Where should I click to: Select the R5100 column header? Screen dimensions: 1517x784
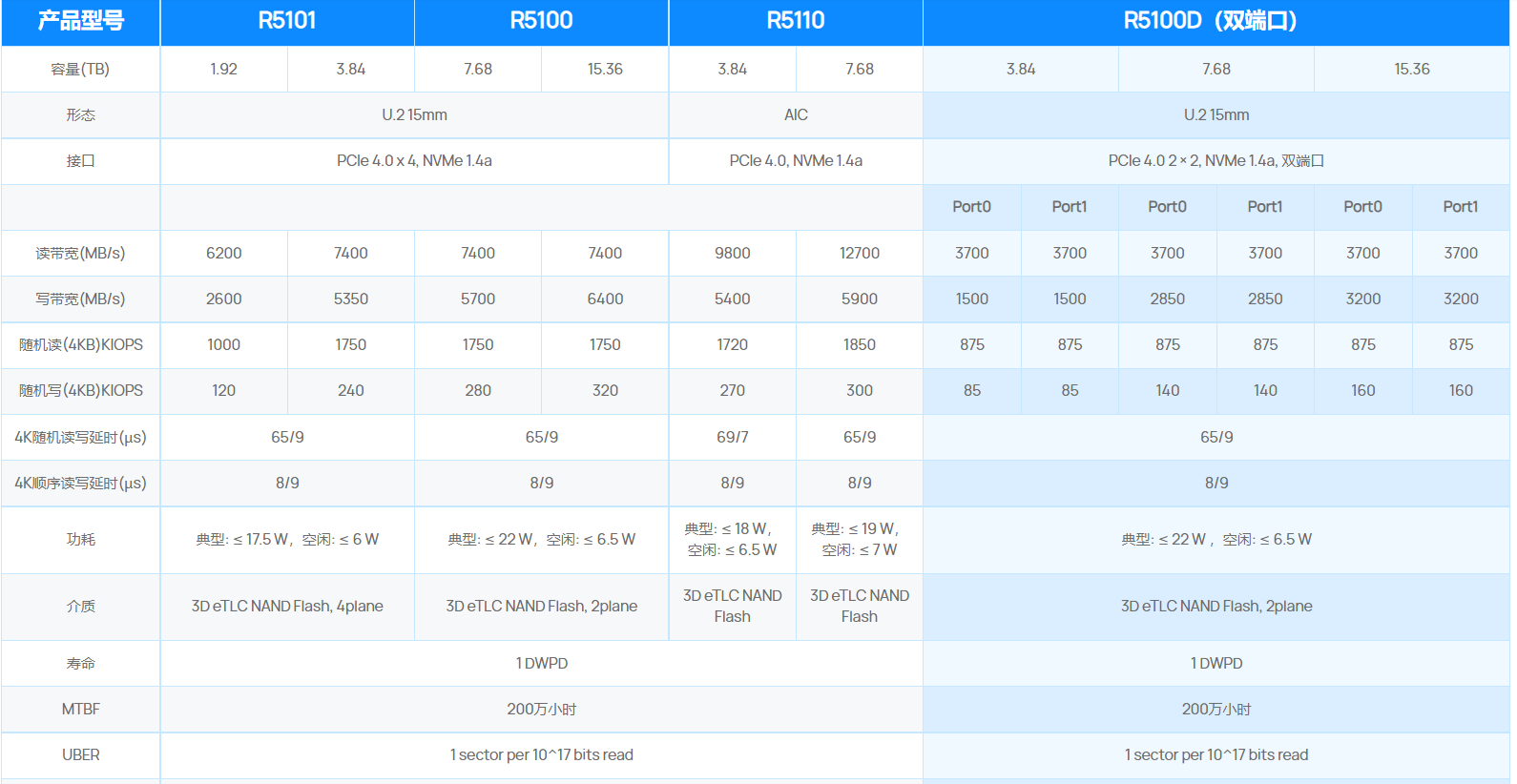541,21
